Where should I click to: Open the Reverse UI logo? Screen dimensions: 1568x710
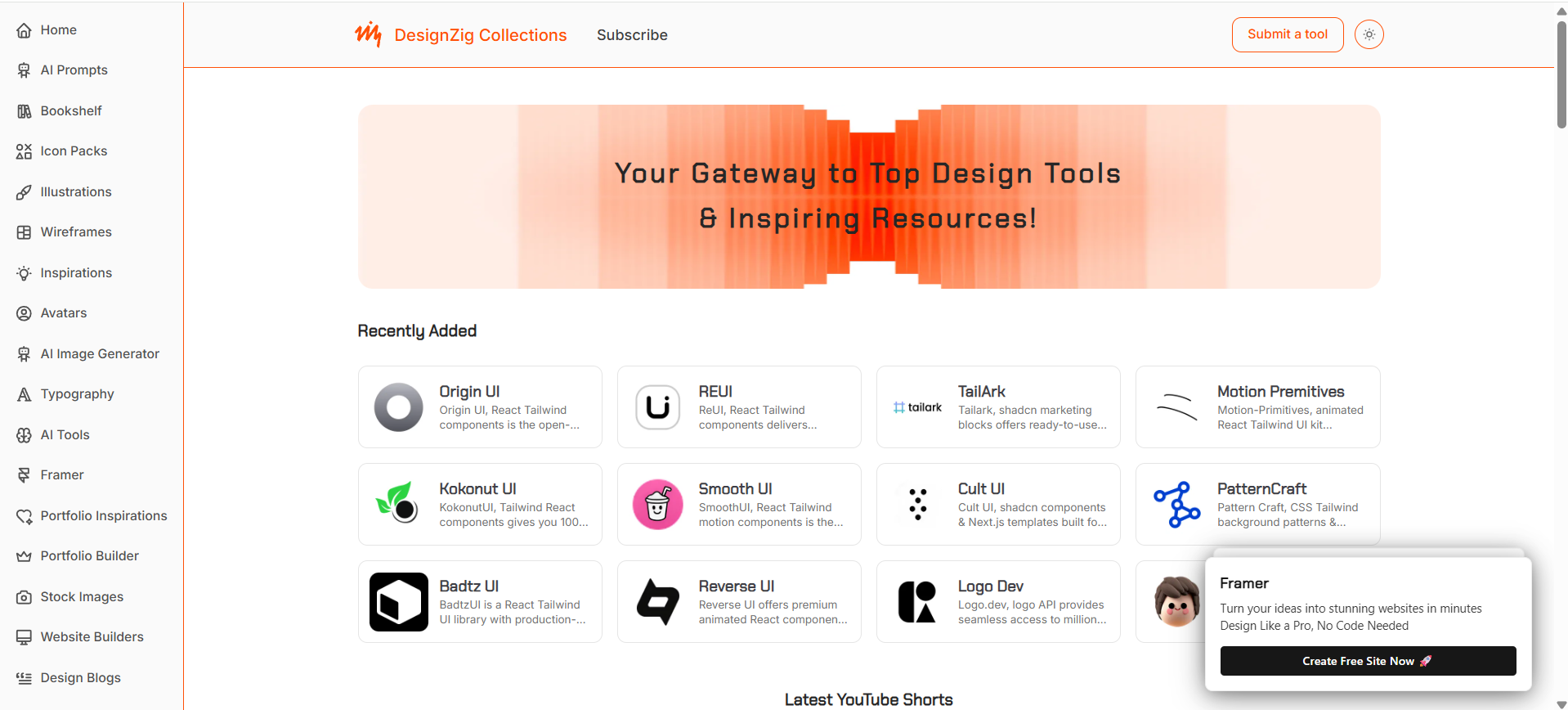(657, 602)
